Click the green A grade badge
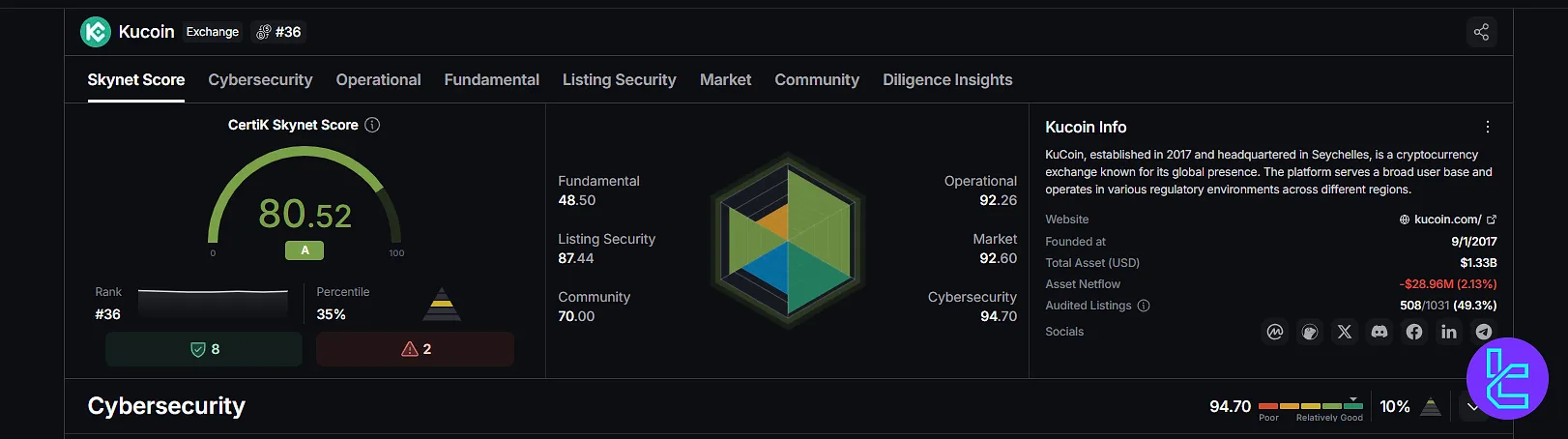The height and width of the screenshot is (439, 1568). pos(305,250)
